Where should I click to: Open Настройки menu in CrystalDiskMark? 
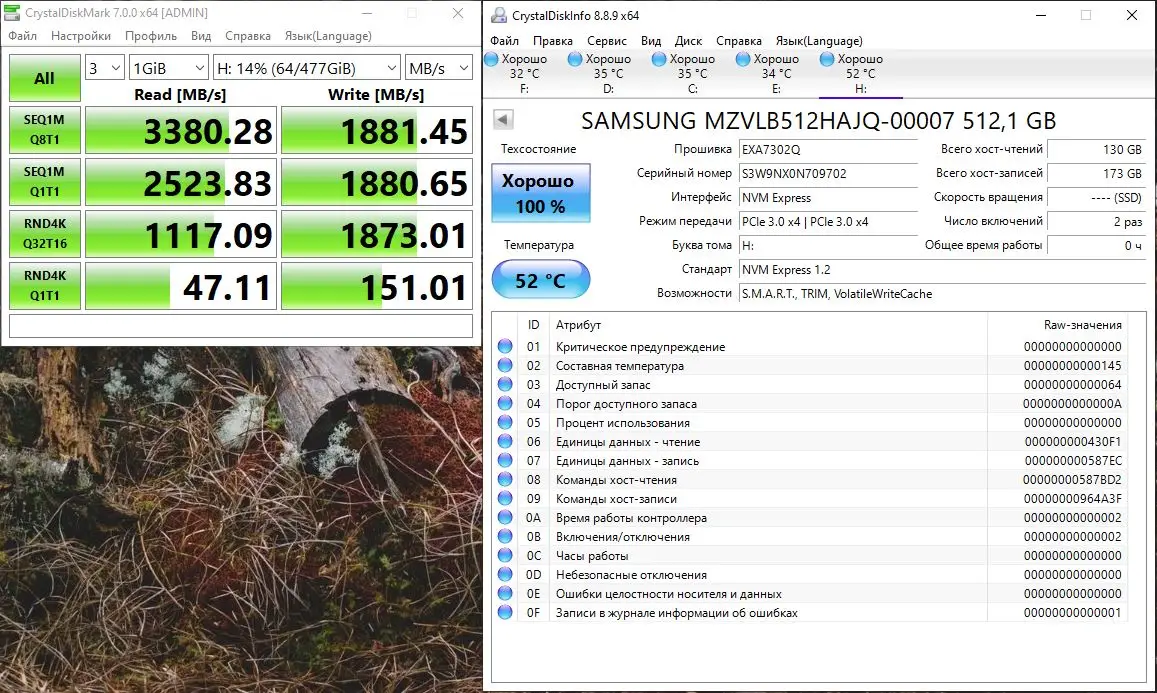click(80, 35)
